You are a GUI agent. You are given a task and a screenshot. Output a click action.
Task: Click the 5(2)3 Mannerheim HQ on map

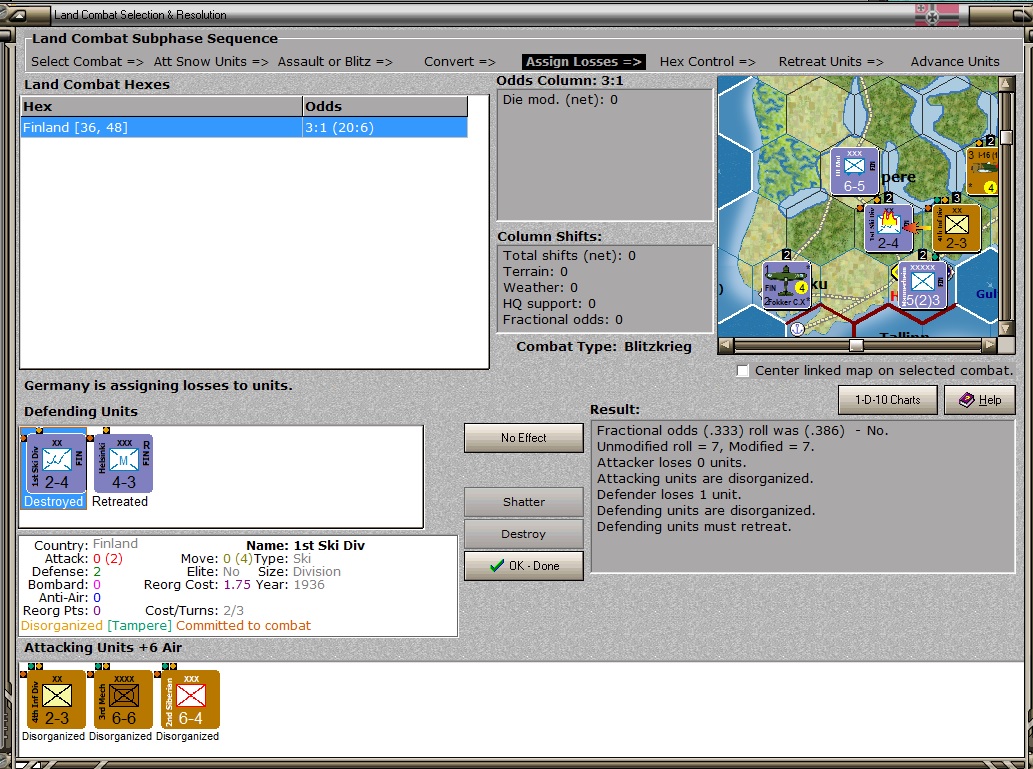(922, 285)
